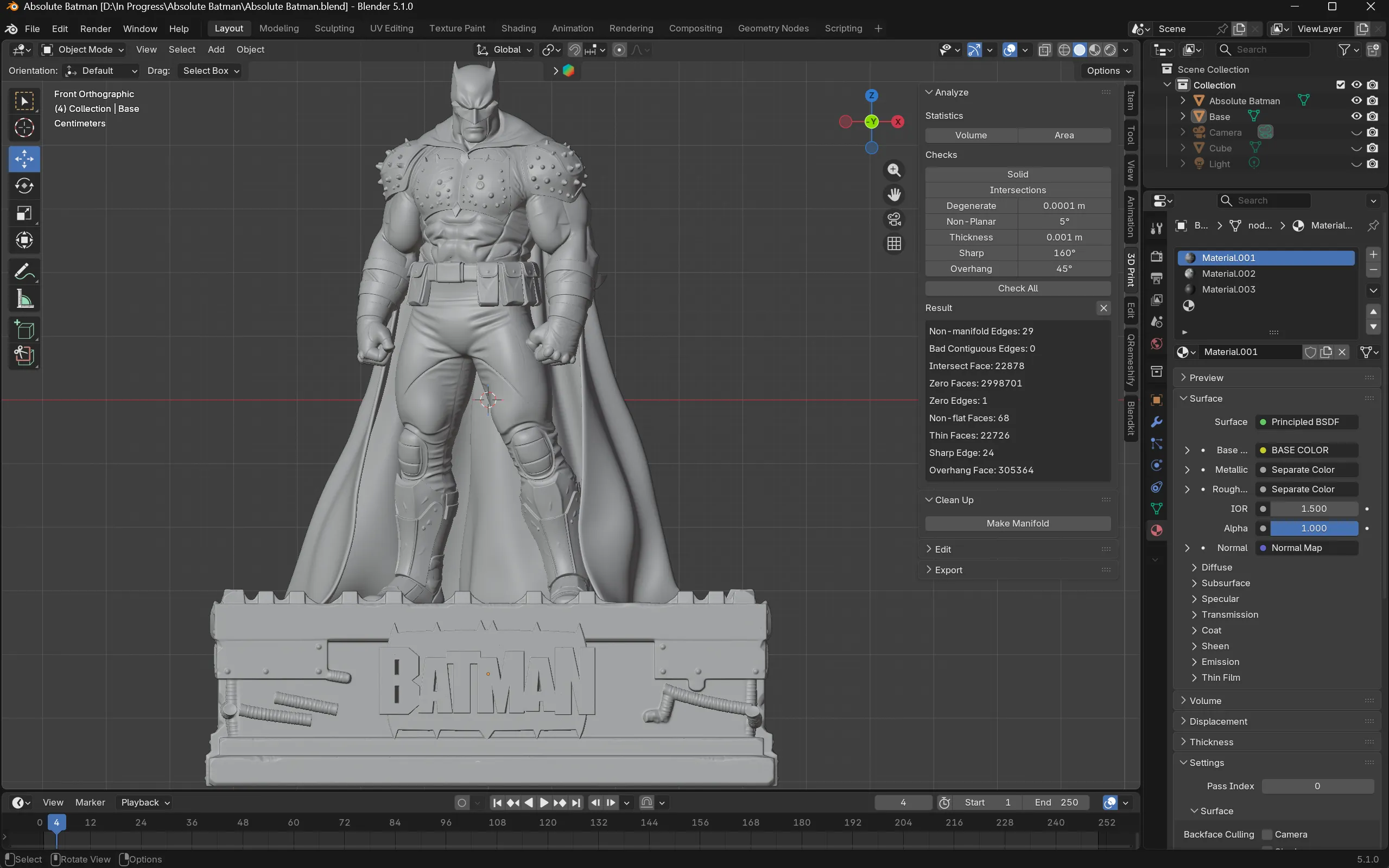The height and width of the screenshot is (868, 1389).
Task: Open the Physics properties tab icon
Action: coord(1157,466)
